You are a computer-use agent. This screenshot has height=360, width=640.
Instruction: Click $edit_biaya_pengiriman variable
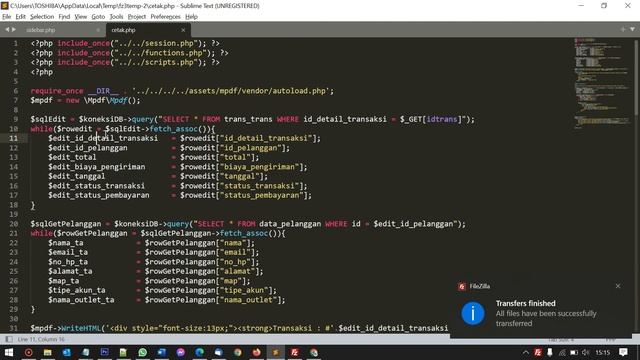click(x=97, y=167)
